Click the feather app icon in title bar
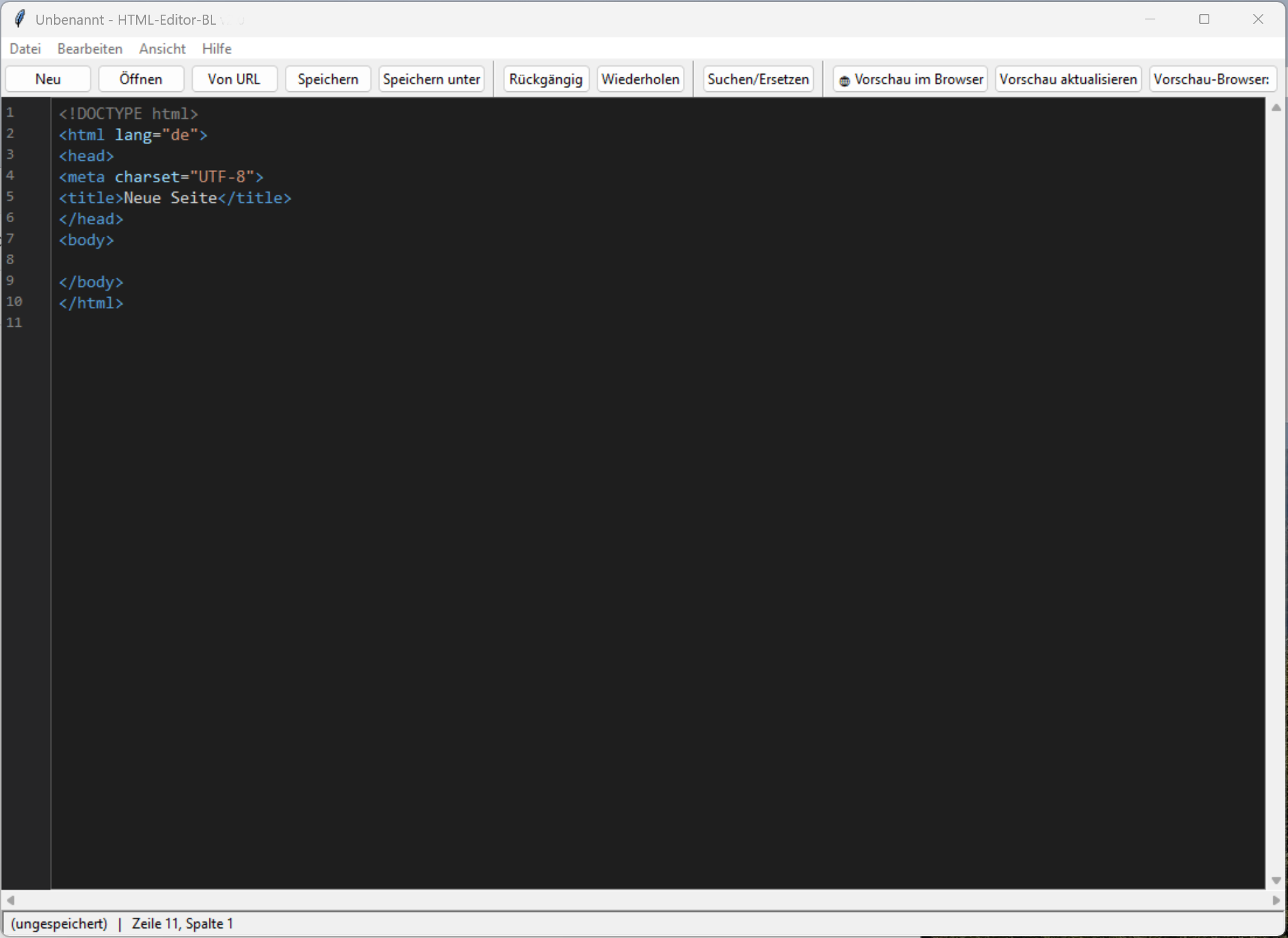This screenshot has height=938, width=1288. [x=20, y=19]
